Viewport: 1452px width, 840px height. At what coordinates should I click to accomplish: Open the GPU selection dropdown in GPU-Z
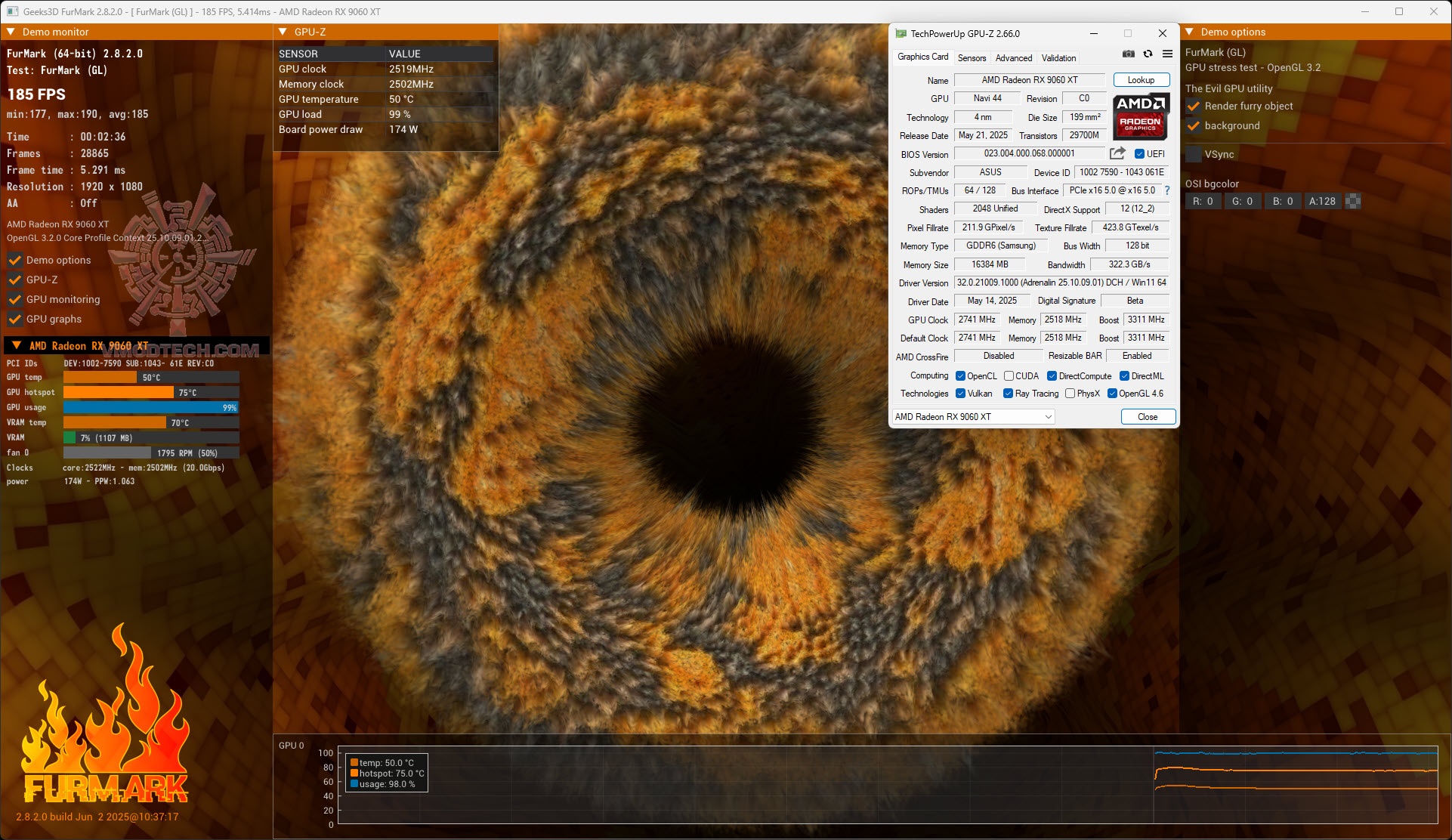973,417
